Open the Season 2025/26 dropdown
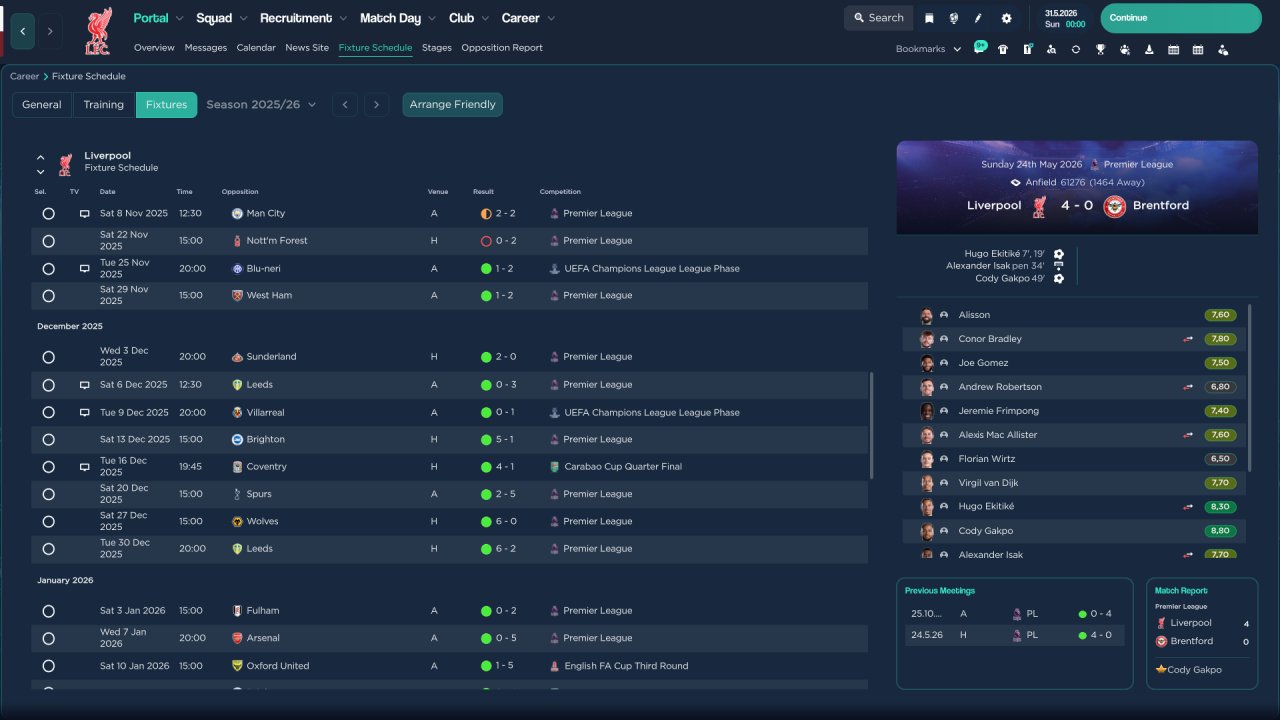 (x=261, y=104)
